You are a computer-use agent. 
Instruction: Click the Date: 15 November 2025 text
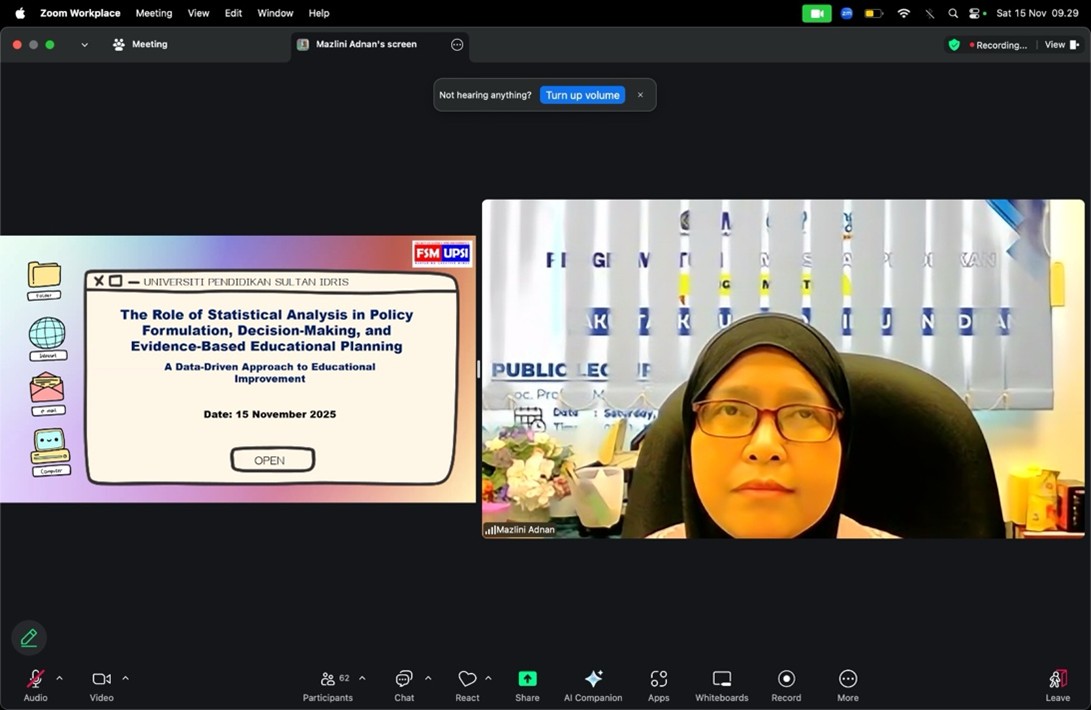point(270,414)
